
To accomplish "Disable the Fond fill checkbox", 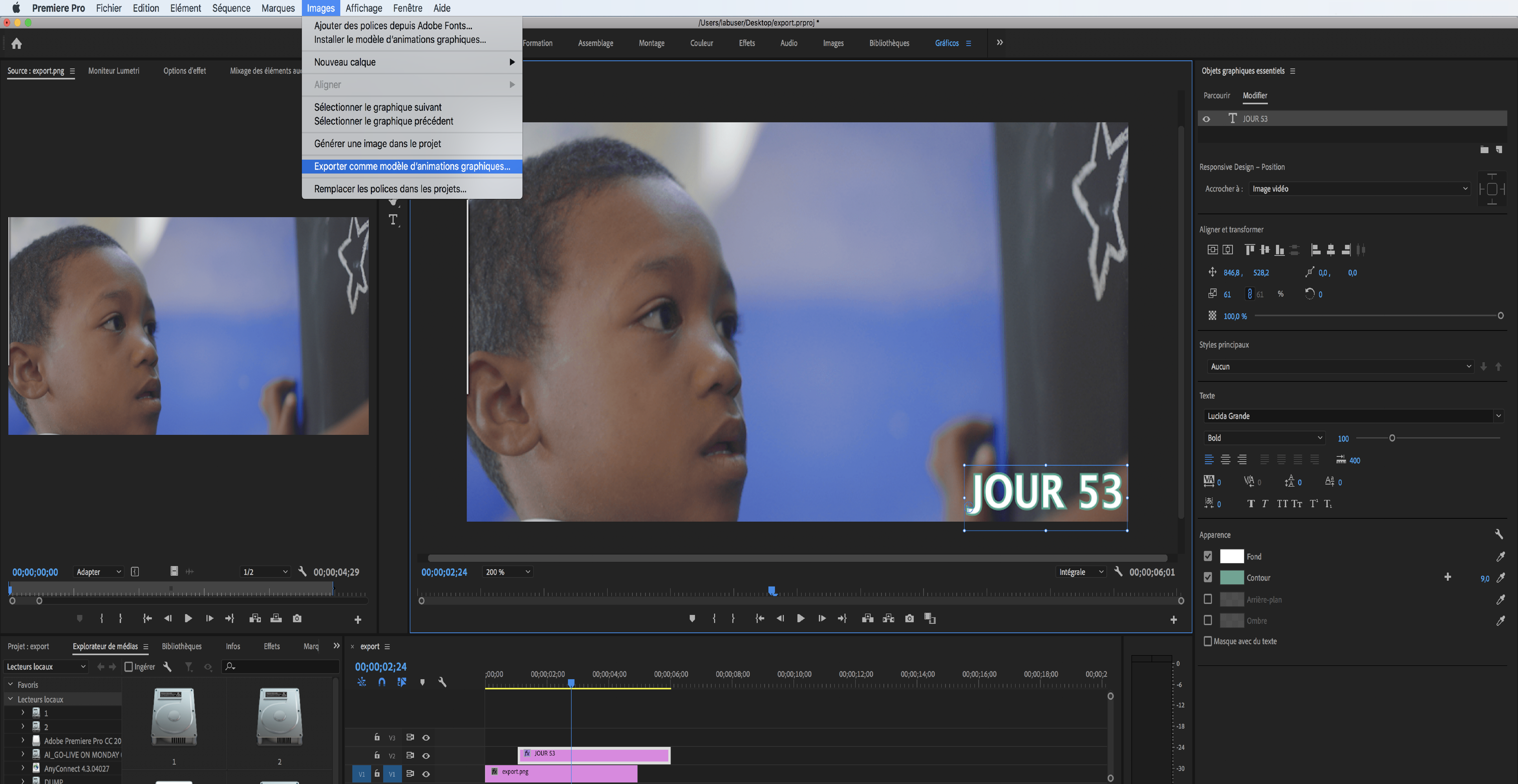I will 1207,556.
